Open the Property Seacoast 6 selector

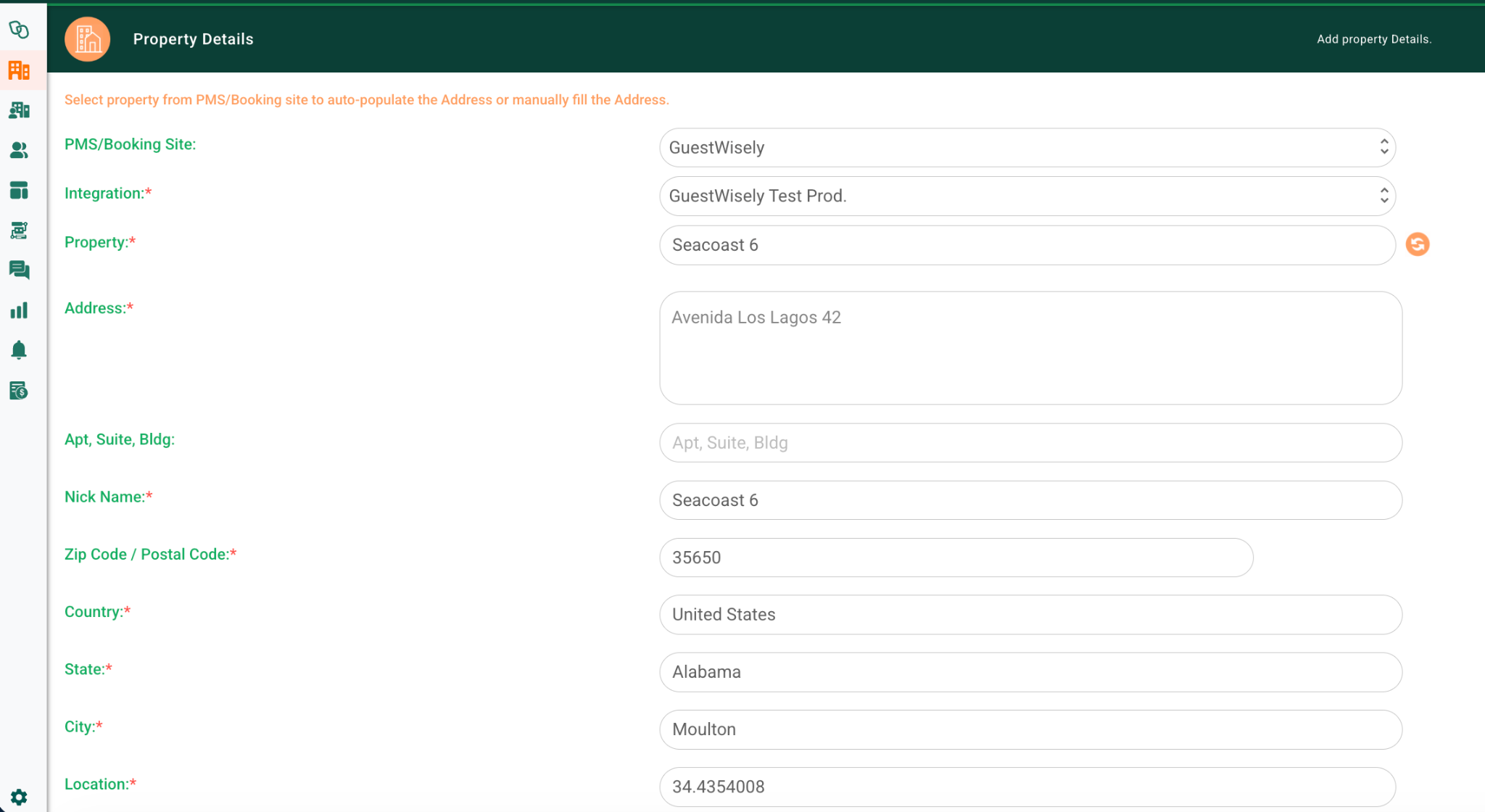click(x=1027, y=245)
